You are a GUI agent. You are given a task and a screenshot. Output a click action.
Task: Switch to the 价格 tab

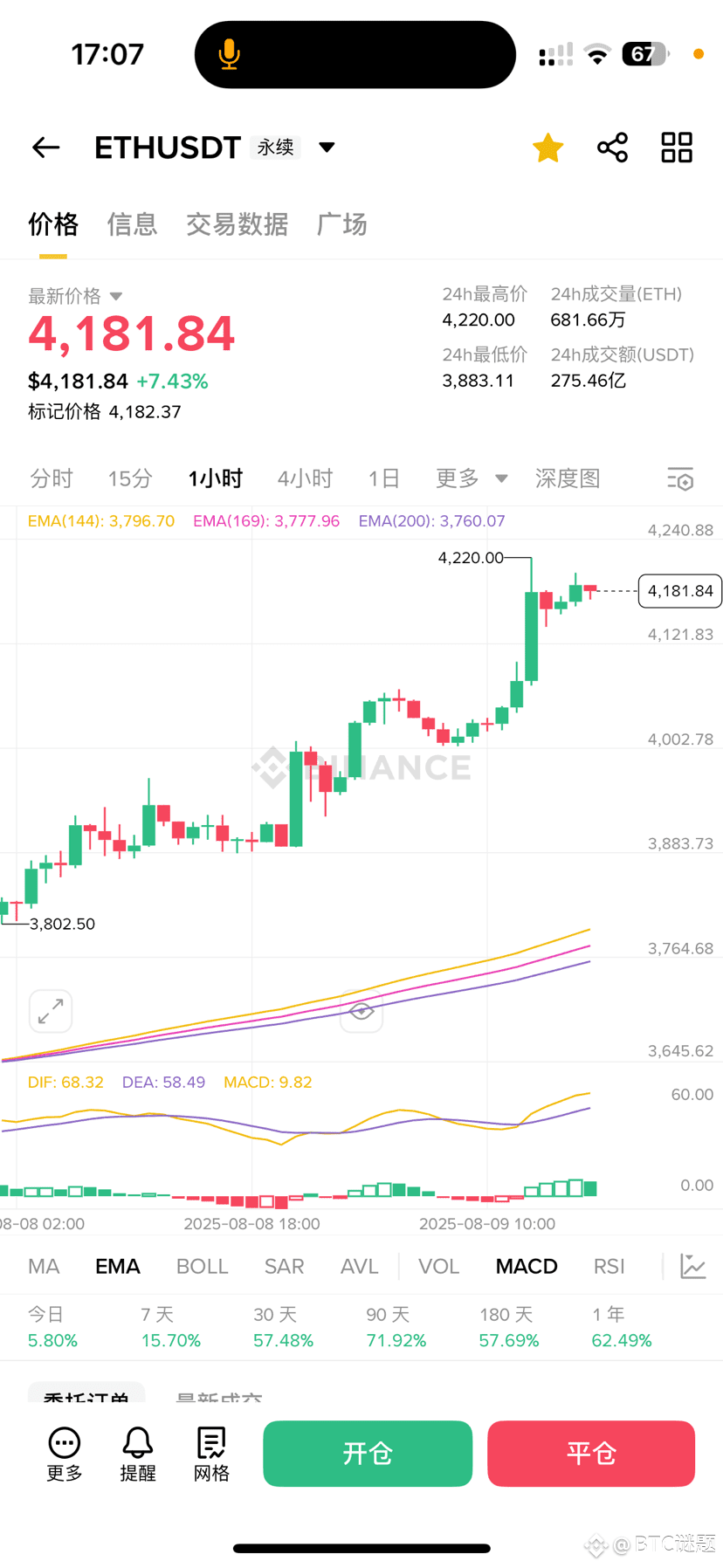click(x=53, y=224)
